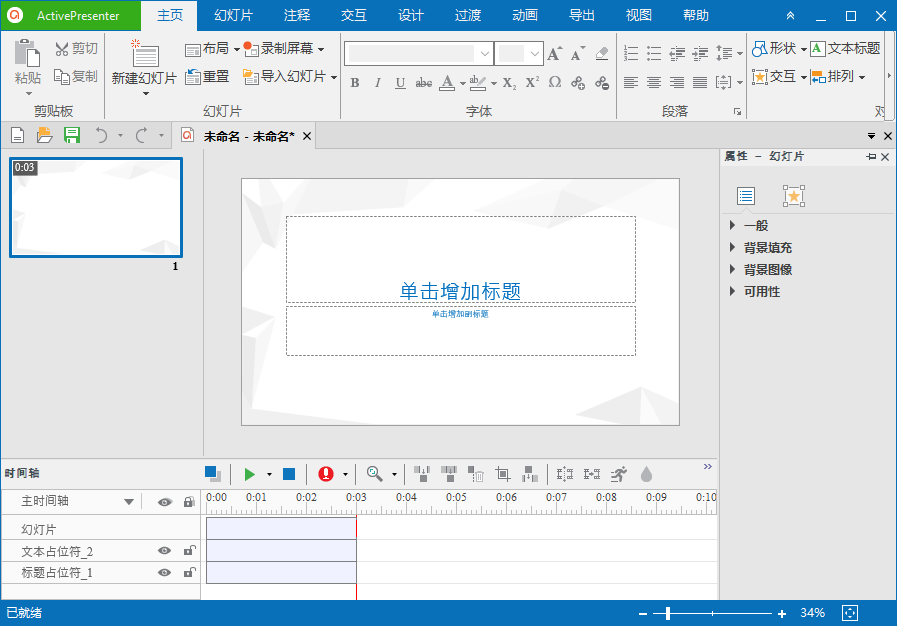Start recording narration red button
This screenshot has width=897, height=626.
(326, 474)
